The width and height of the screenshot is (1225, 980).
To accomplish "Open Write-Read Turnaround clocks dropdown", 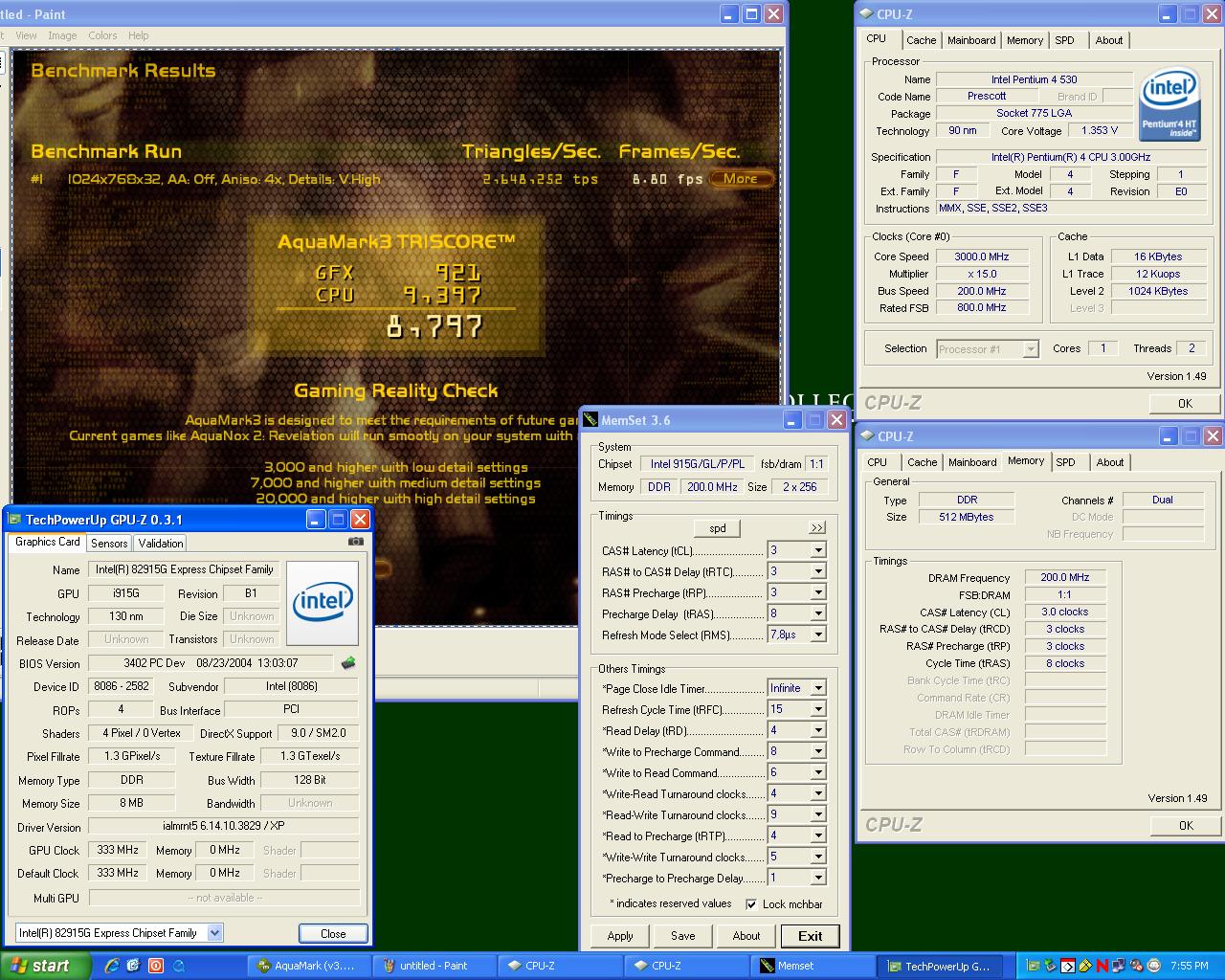I will click(x=818, y=793).
